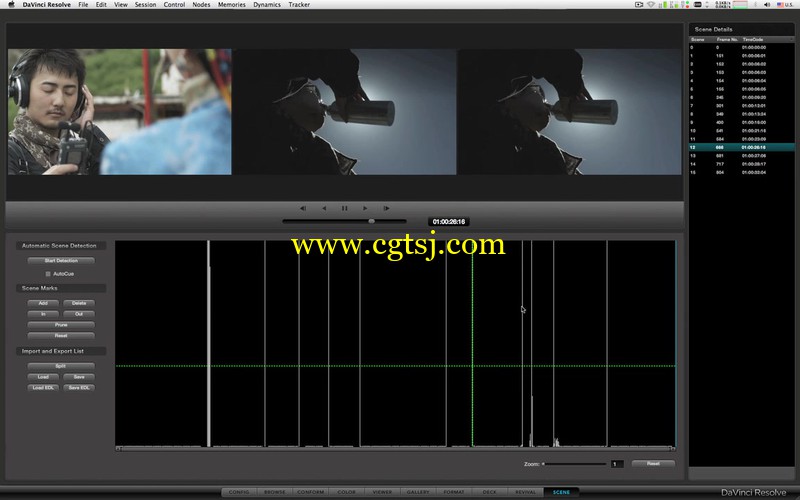Sort by the Frame No. column header
800x500 pixels.
pos(727,39)
